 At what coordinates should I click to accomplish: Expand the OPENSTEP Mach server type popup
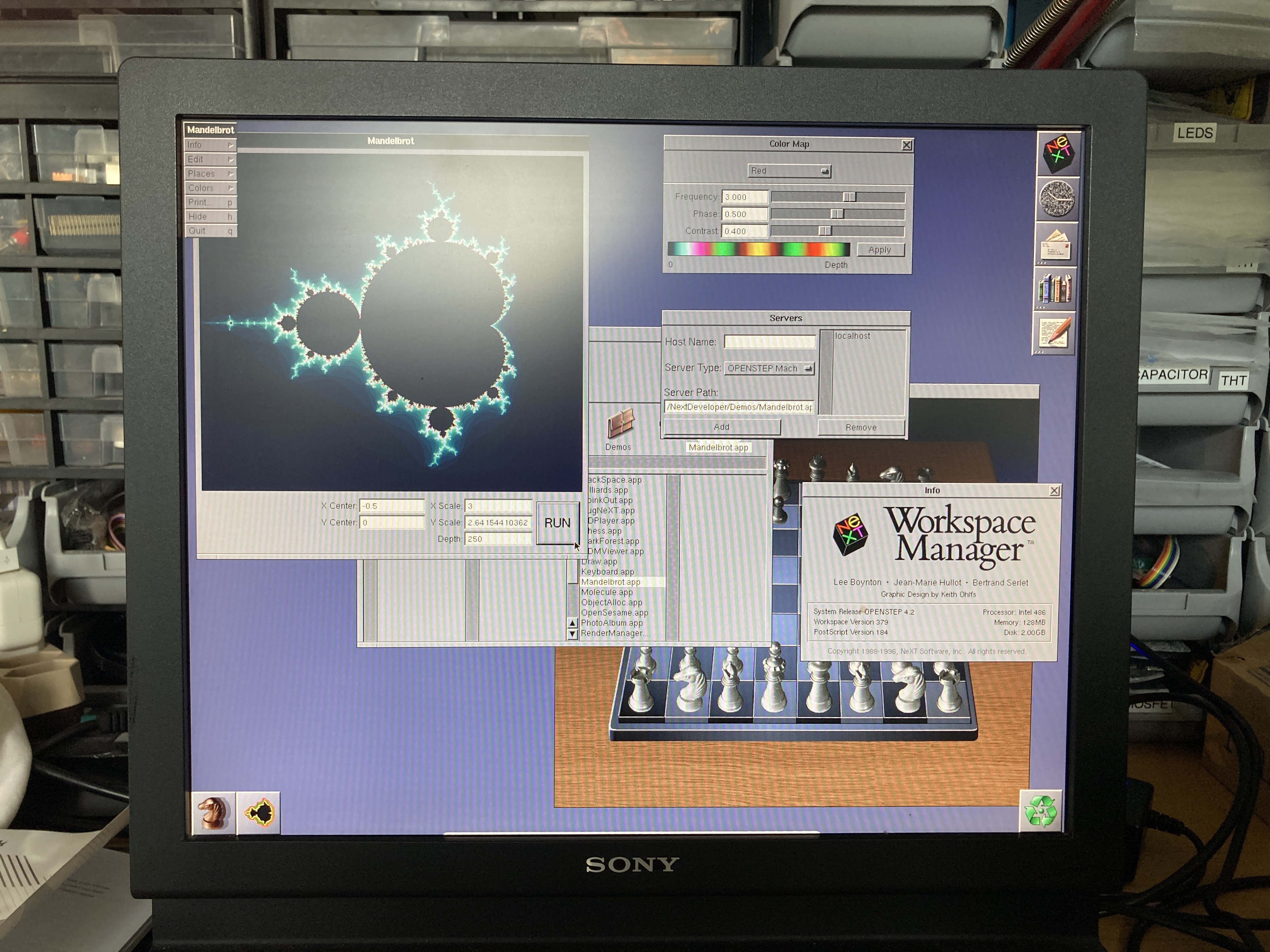(x=769, y=368)
